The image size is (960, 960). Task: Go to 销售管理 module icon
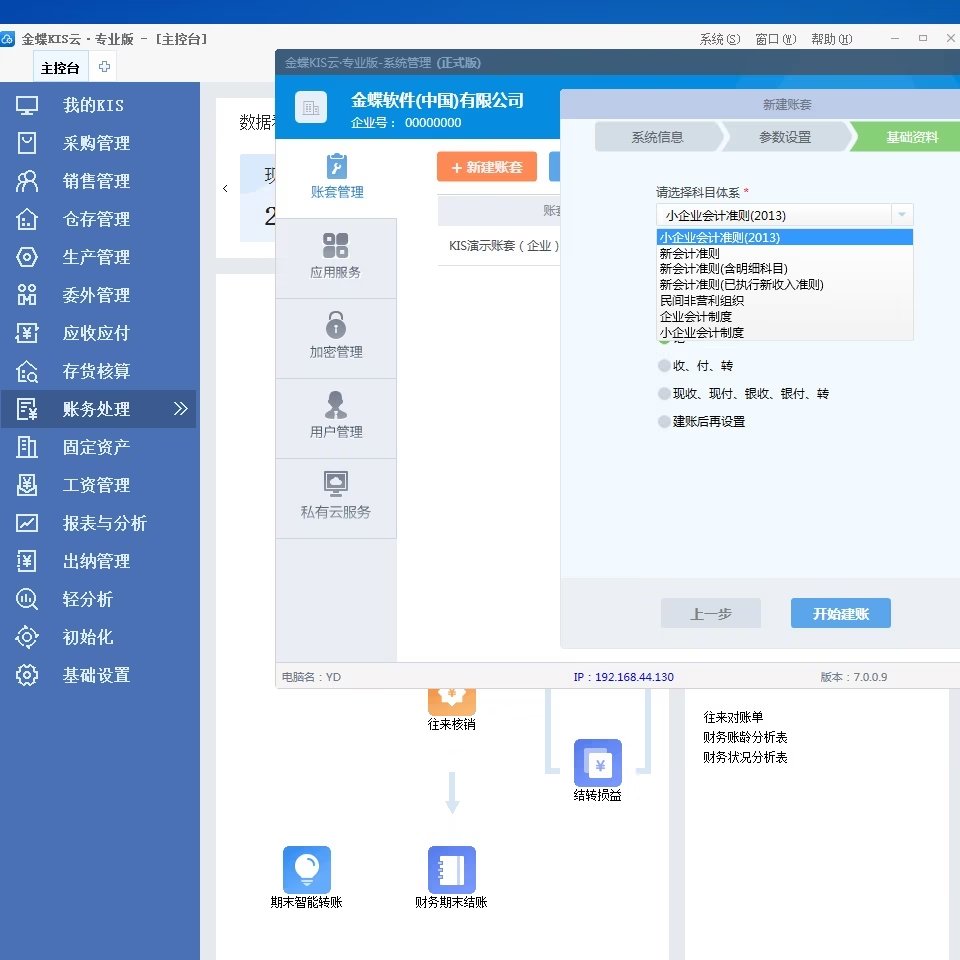coord(26,181)
